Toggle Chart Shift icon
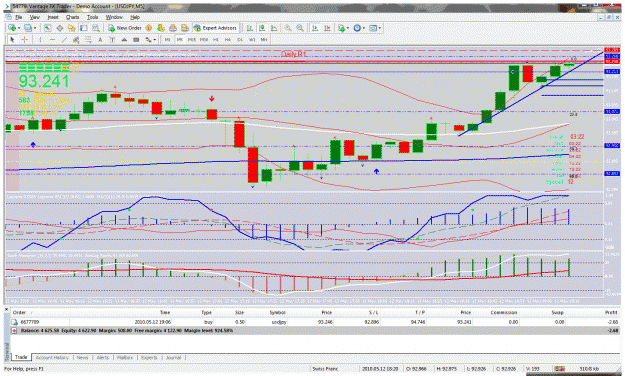Viewport: 625px width, 376px height. click(x=327, y=28)
